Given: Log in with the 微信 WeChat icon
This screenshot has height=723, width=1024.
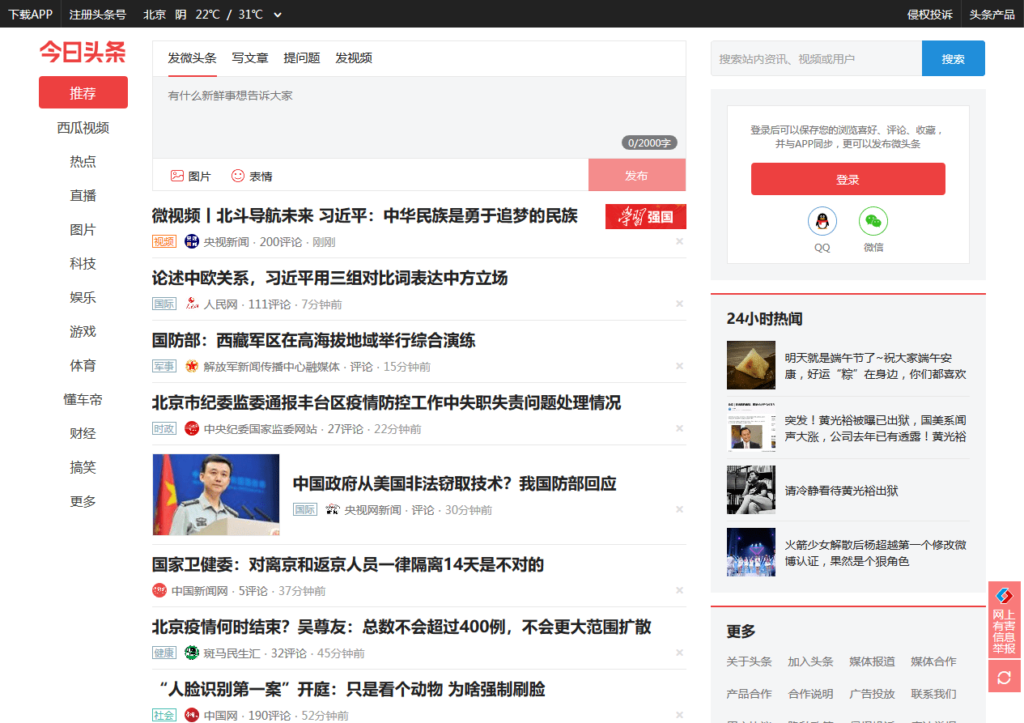Looking at the screenshot, I should (x=873, y=221).
